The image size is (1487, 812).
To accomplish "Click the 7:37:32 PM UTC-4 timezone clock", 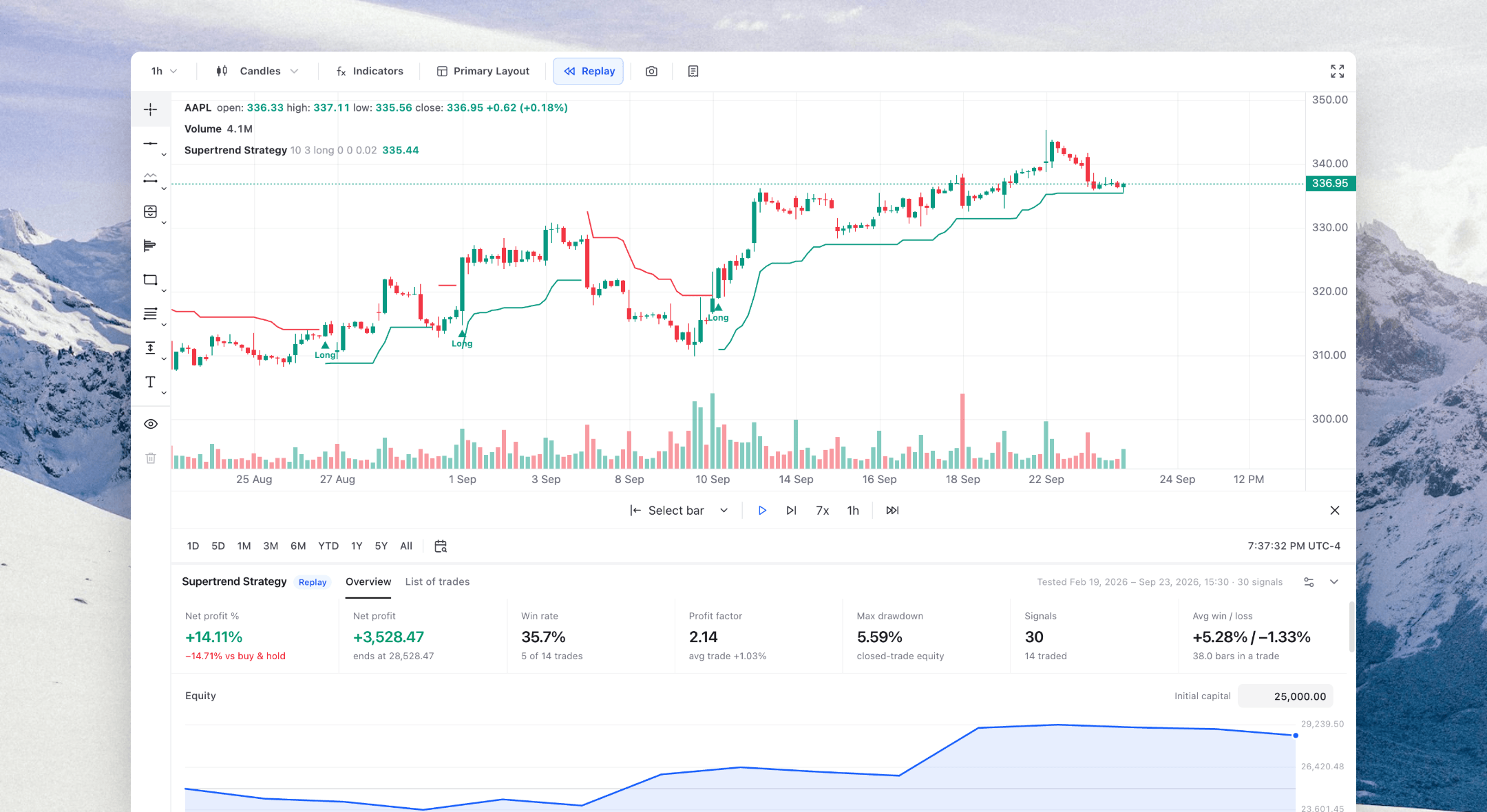I will click(1294, 546).
